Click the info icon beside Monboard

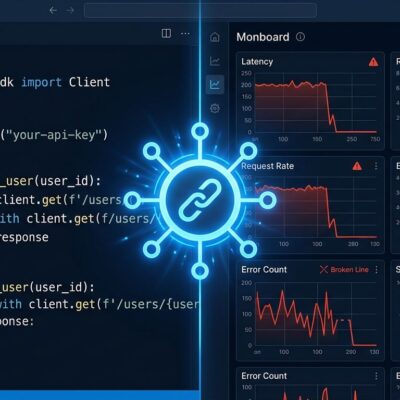tap(300, 37)
